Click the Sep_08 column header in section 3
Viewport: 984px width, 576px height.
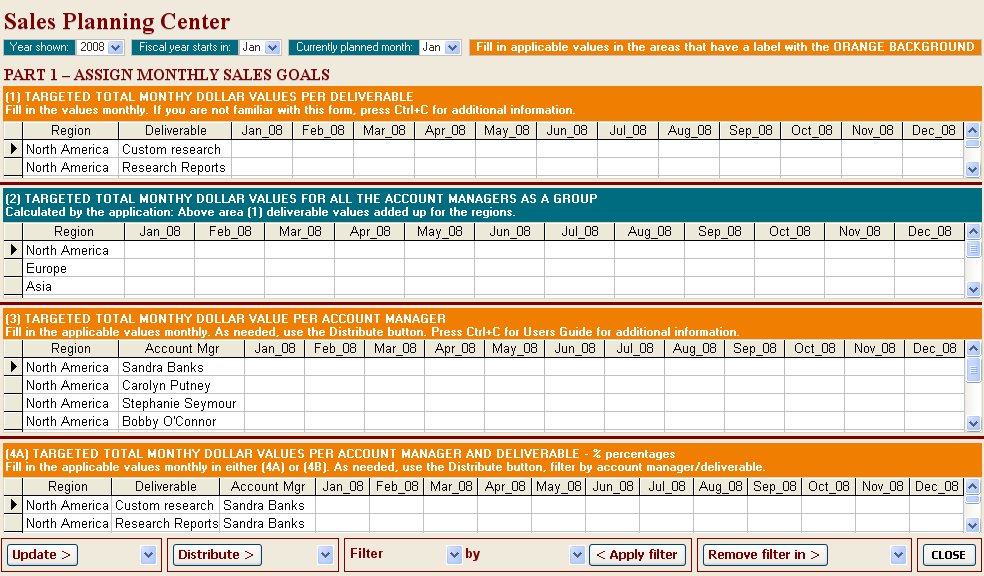754,348
